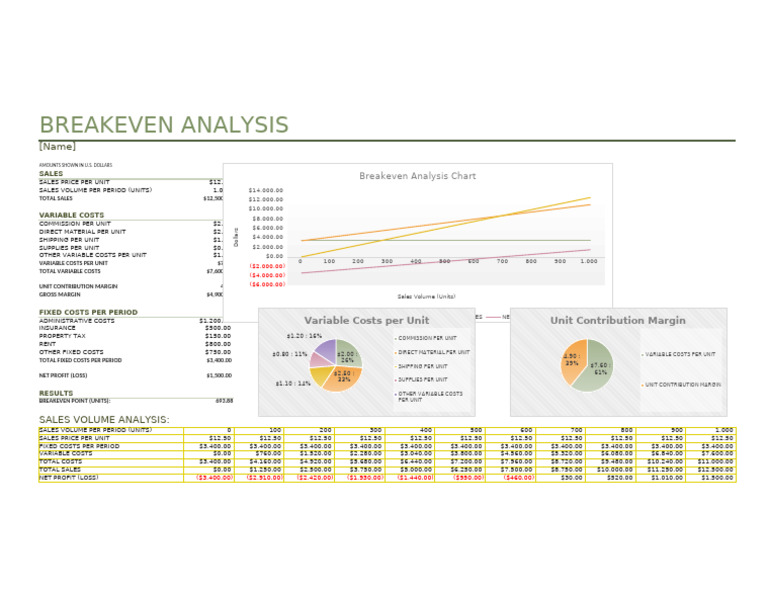
Task: Click the 'Variable Costs' table row header
Action: (111, 453)
